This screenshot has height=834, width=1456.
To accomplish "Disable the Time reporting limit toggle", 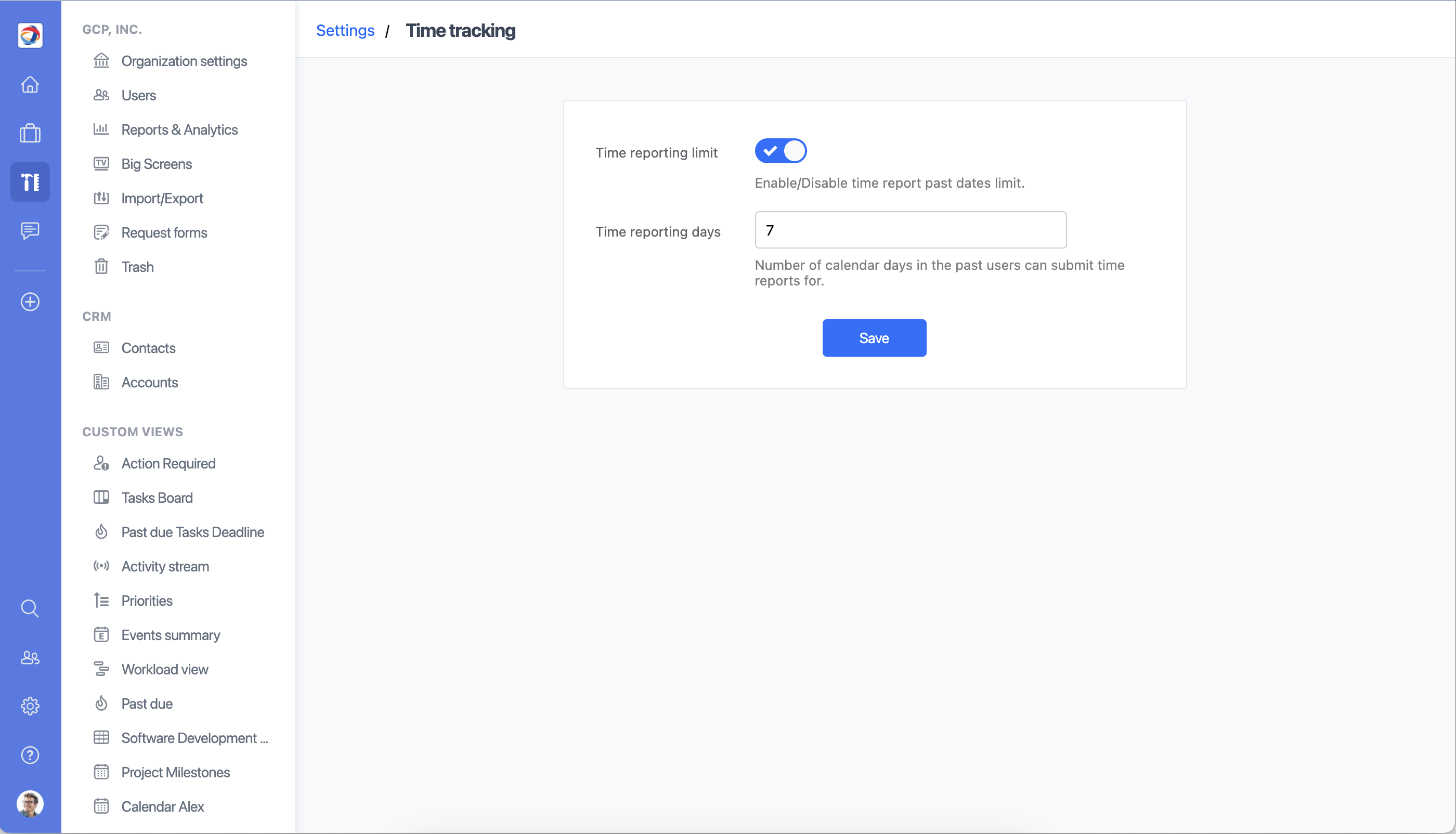I will (781, 151).
